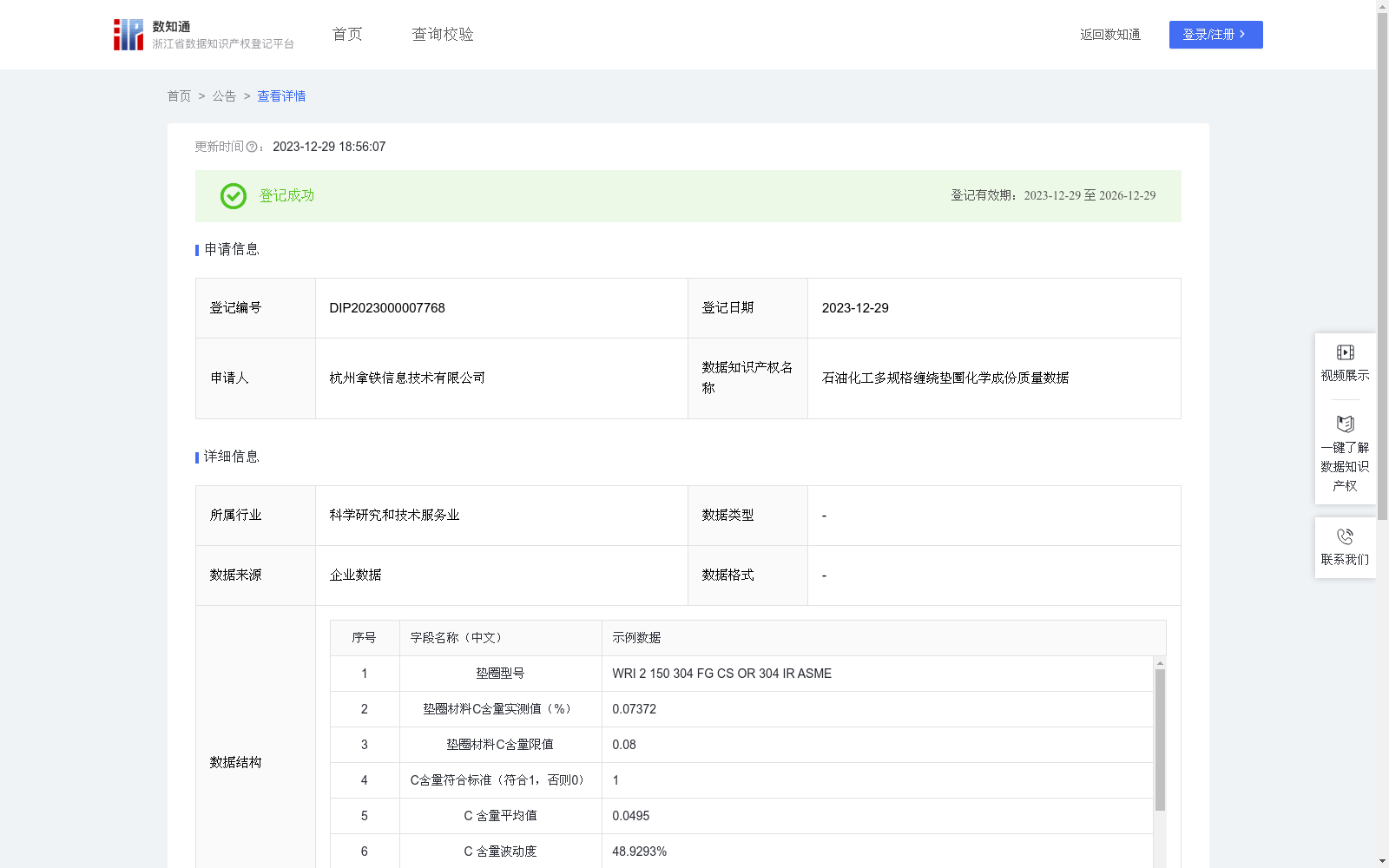Screen dimensions: 1389x868
Task: Click sample value 0.08
Action: tap(623, 745)
